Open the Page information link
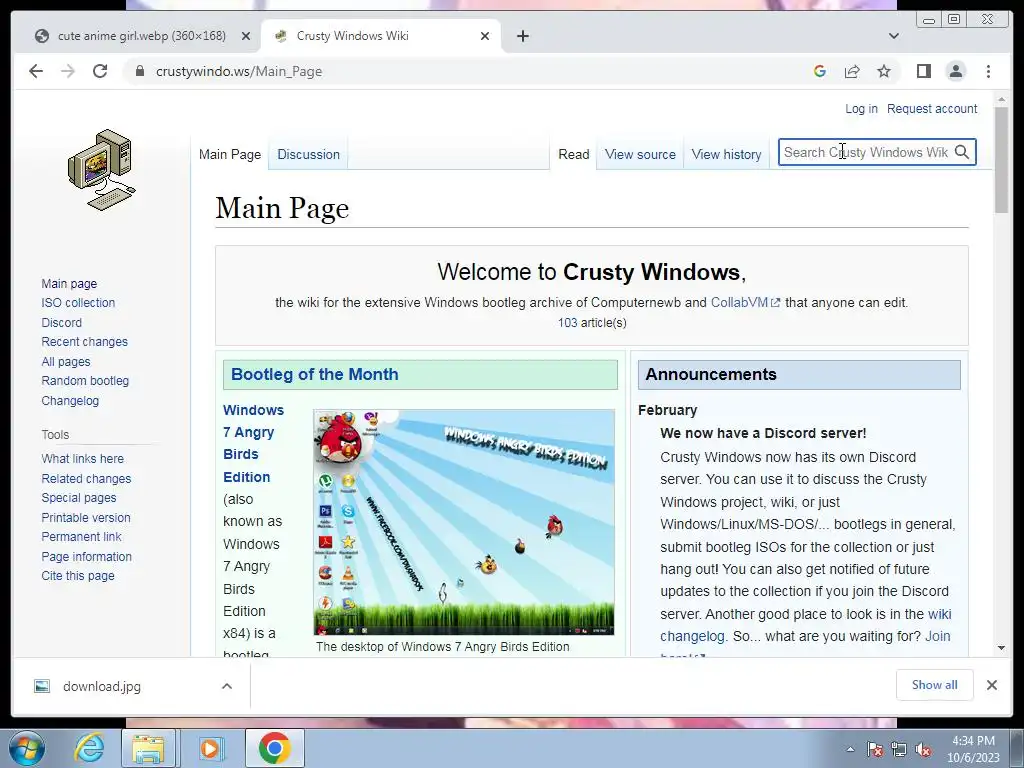The image size is (1024, 768). pos(87,556)
